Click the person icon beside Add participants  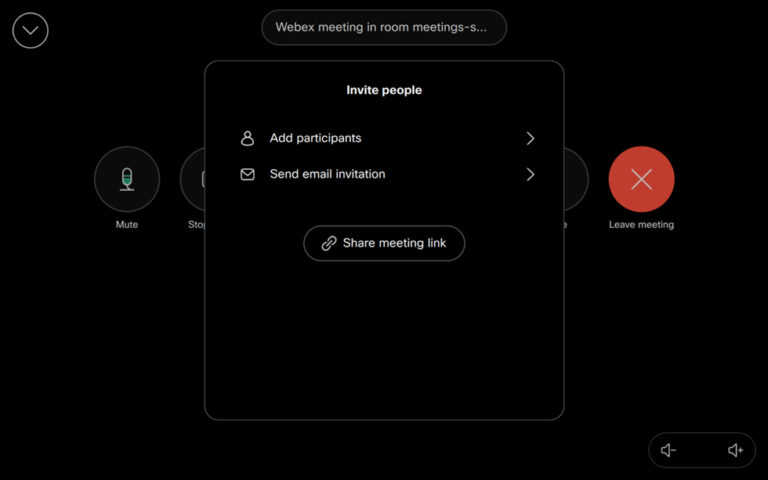(248, 138)
